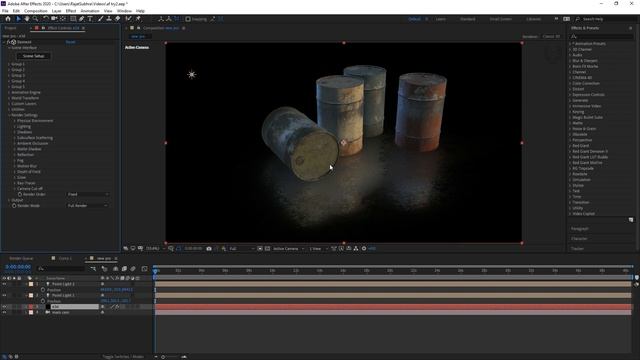
Task: Select the Brush tool
Action: click(100, 19)
